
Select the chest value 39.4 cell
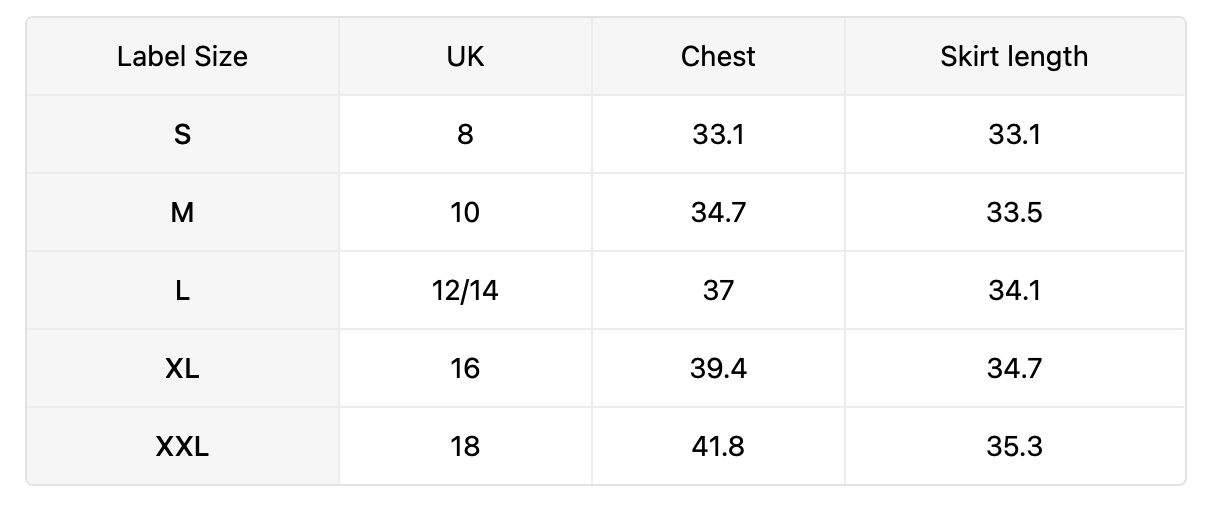coord(718,368)
